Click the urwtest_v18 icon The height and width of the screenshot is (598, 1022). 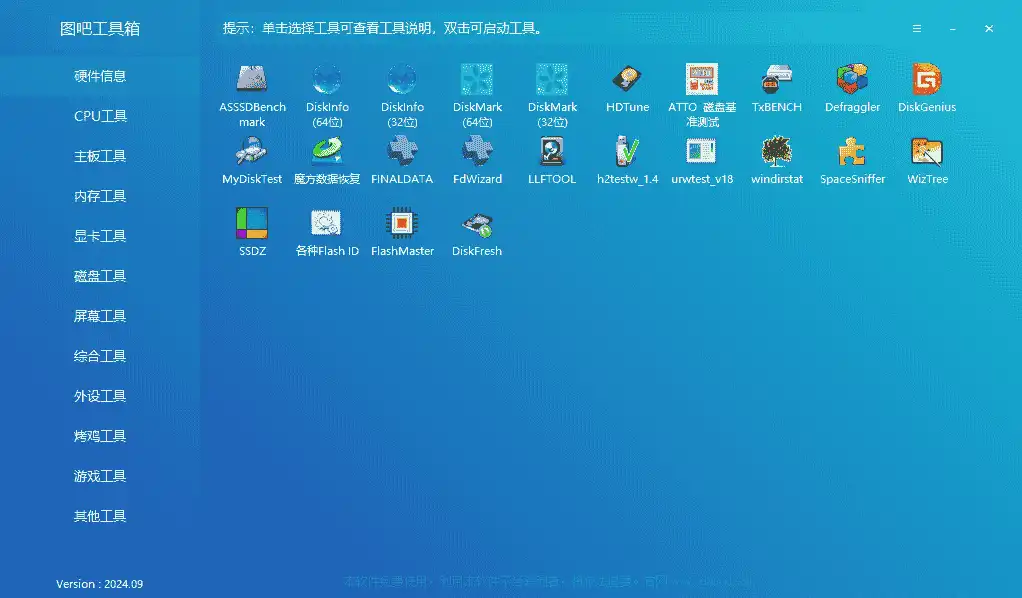(702, 151)
